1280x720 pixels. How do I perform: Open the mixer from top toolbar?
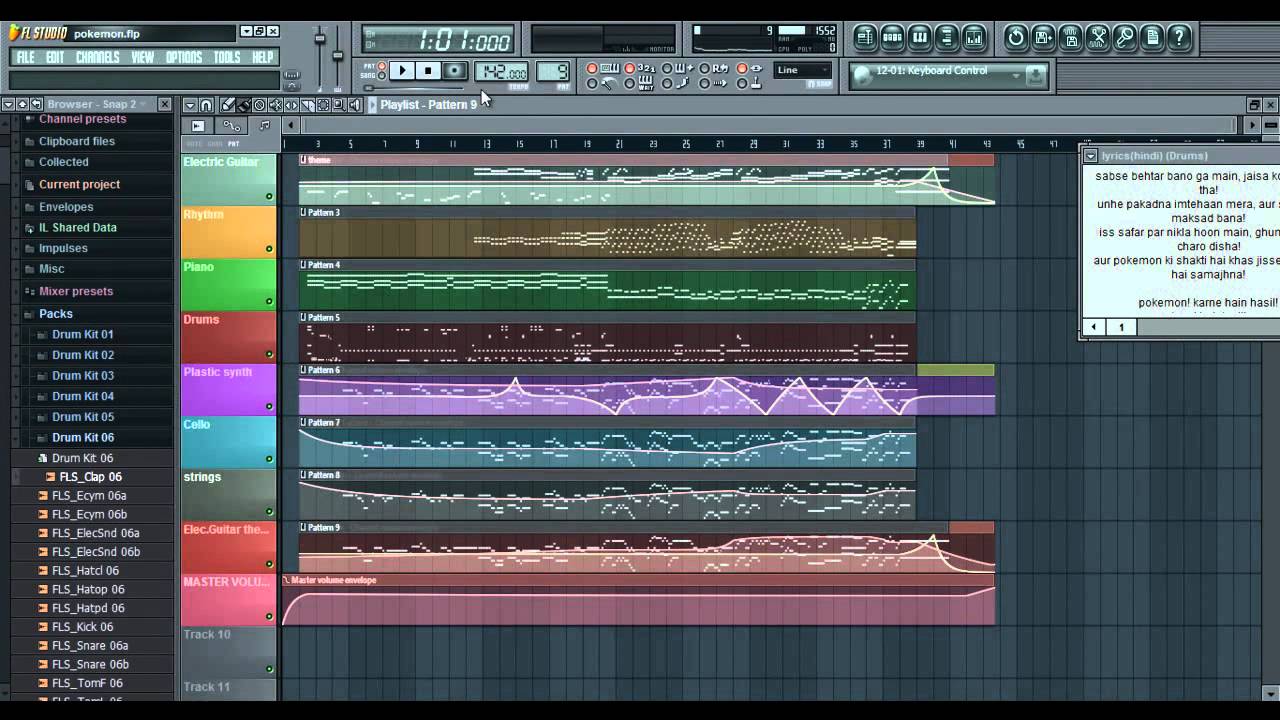[x=974, y=38]
